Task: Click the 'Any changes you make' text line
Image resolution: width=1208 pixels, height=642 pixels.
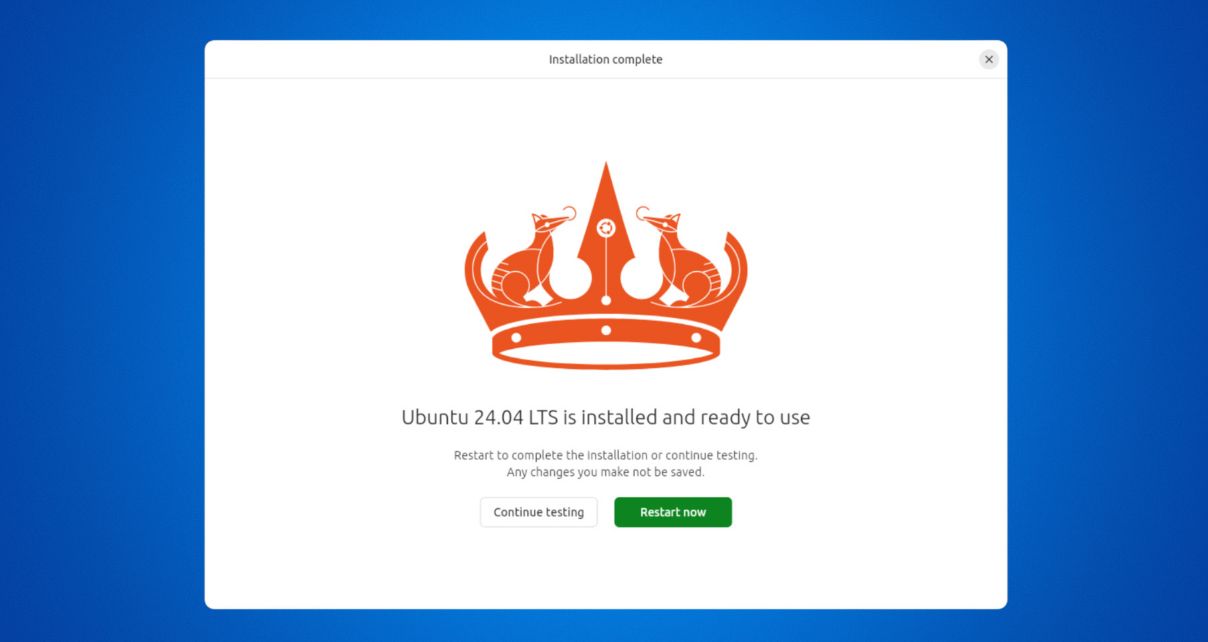Action: pos(605,472)
